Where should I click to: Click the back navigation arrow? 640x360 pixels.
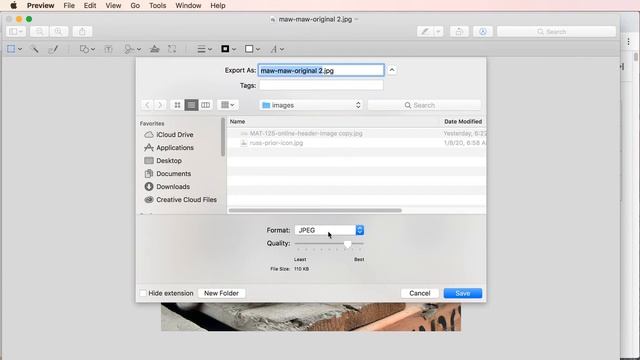coord(147,105)
